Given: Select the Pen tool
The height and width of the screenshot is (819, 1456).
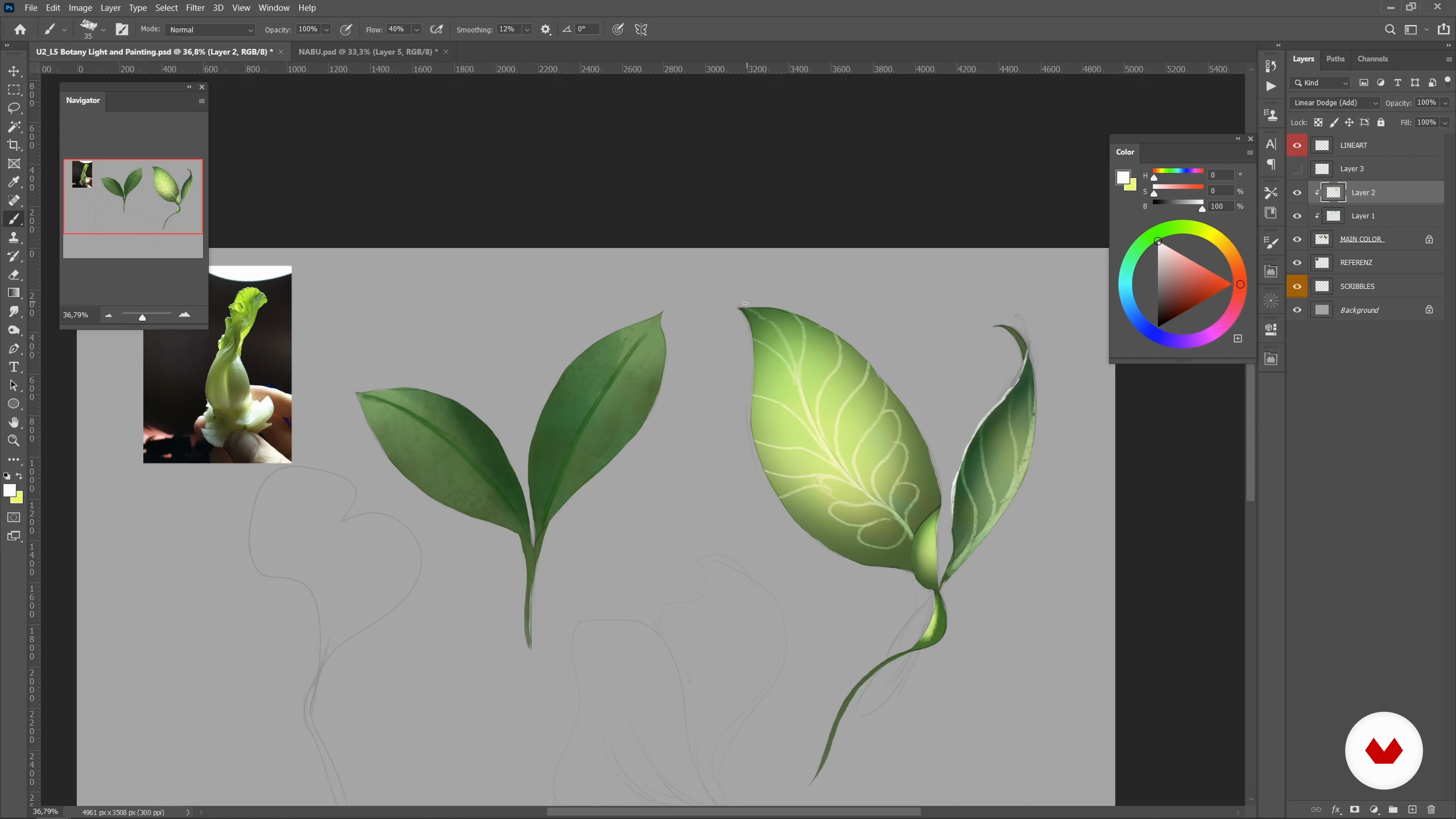Looking at the screenshot, I should click(x=14, y=349).
